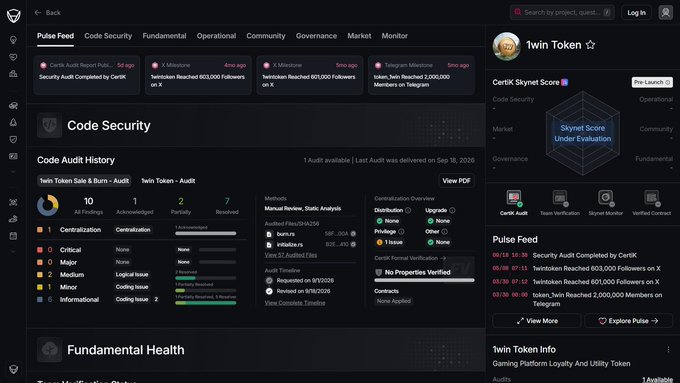Click the Centralization acknowledged progress bar
This screenshot has width=680, height=383.
coord(206,233)
